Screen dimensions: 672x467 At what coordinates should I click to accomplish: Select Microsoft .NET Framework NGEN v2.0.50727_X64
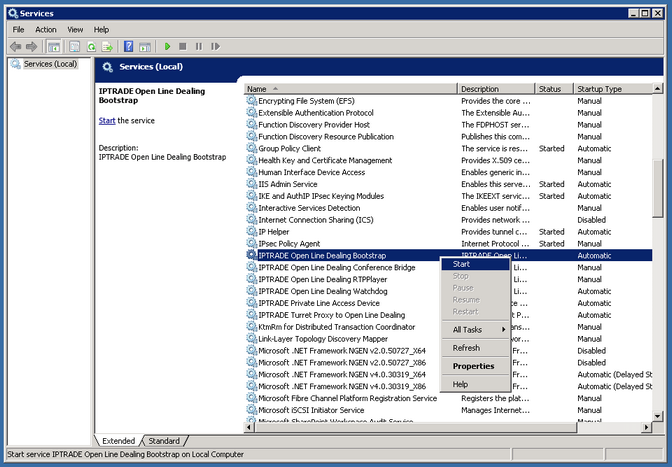342,350
